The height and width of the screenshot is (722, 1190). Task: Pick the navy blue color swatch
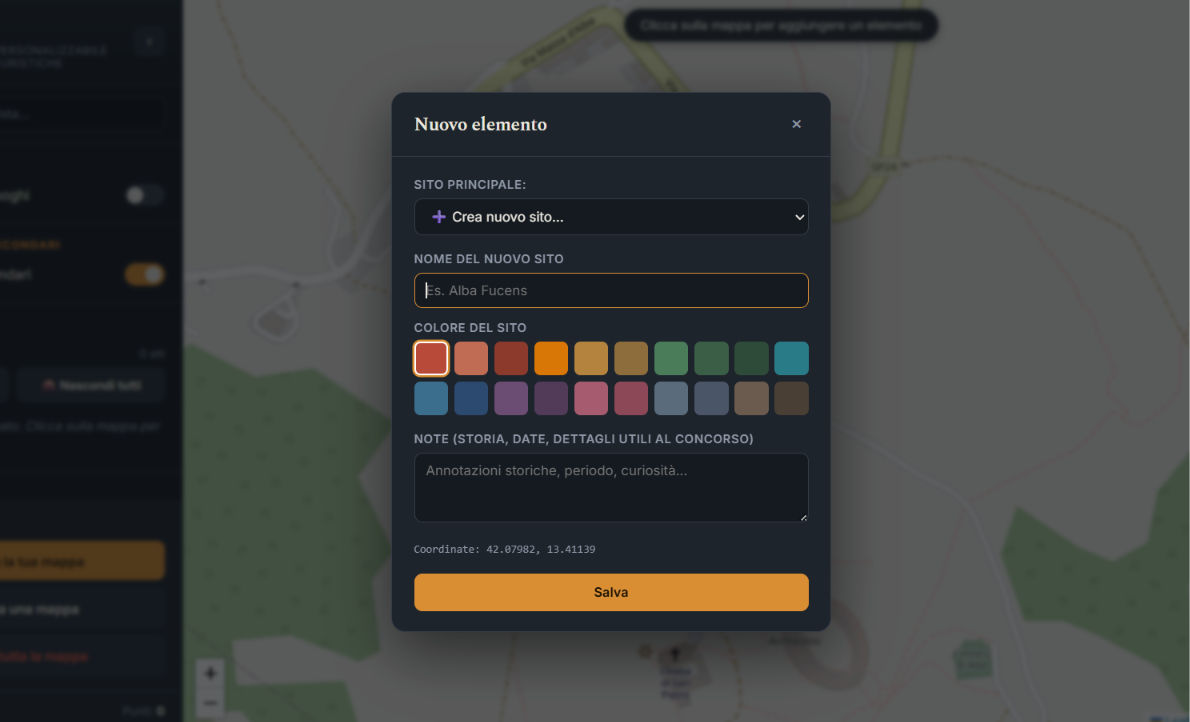tap(471, 399)
